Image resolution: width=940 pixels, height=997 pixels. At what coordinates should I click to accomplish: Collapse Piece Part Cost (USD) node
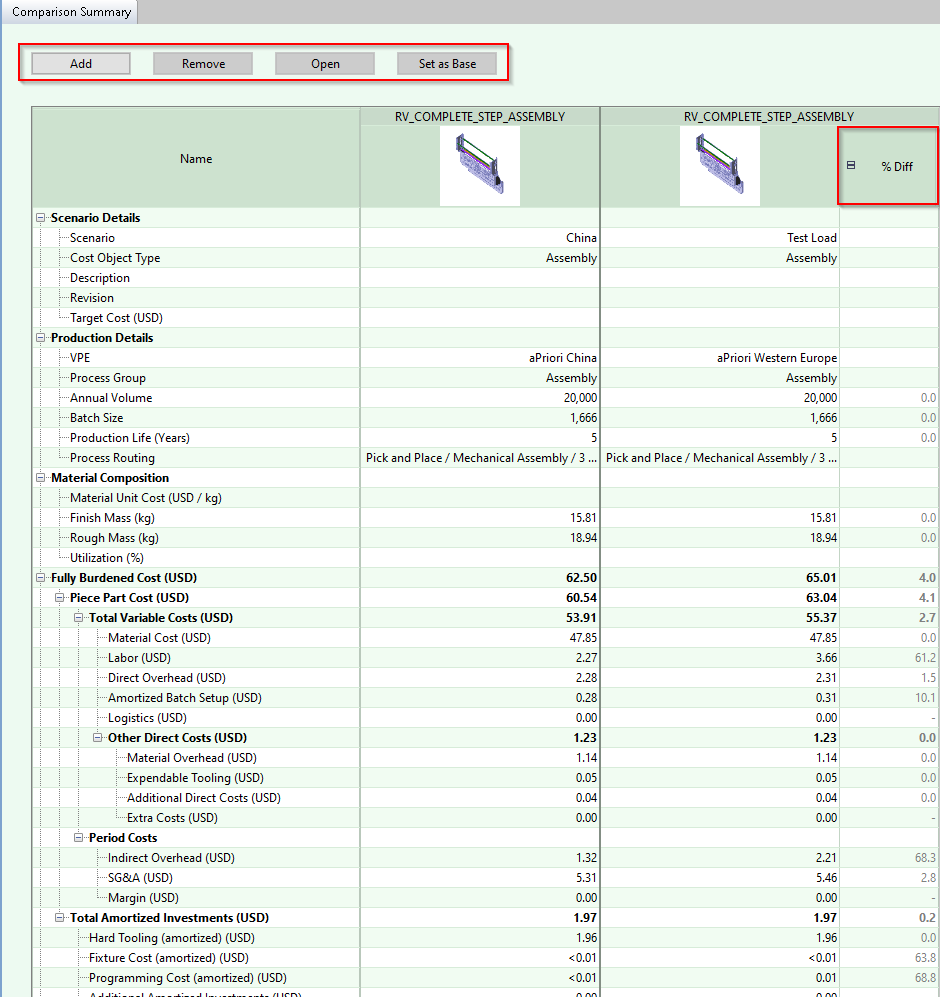click(60, 598)
